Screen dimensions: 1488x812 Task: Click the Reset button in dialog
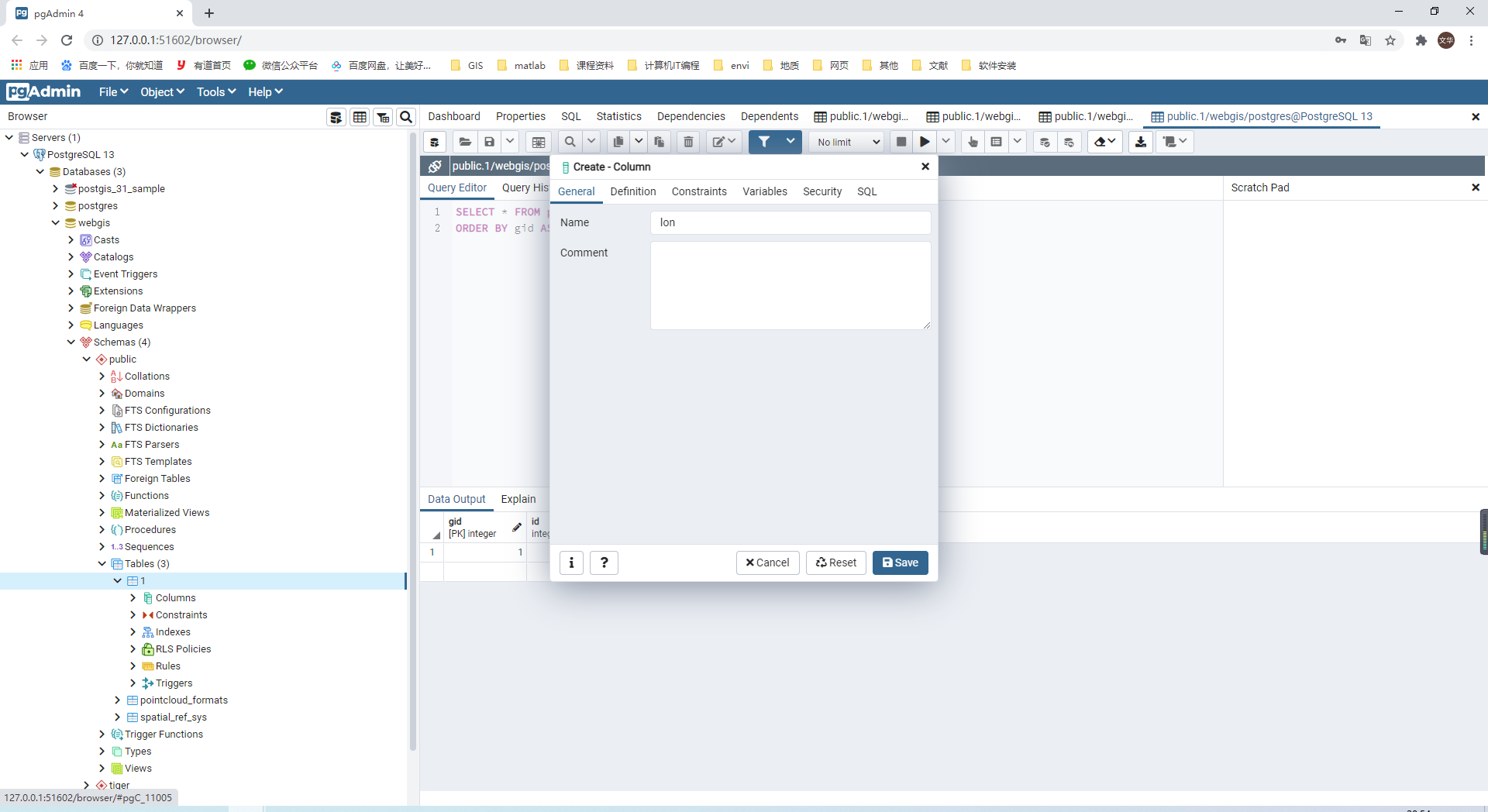coord(835,563)
